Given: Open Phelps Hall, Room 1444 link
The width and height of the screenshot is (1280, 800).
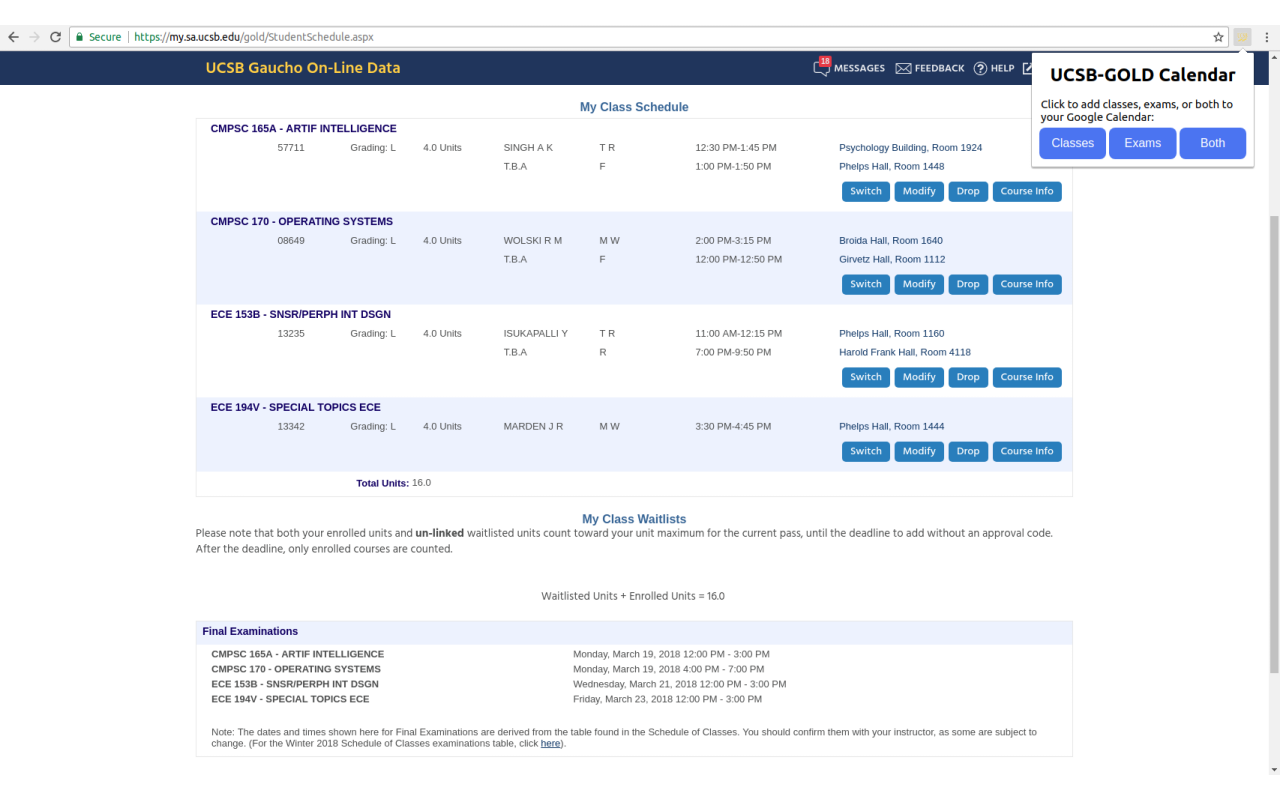Looking at the screenshot, I should [891, 427].
